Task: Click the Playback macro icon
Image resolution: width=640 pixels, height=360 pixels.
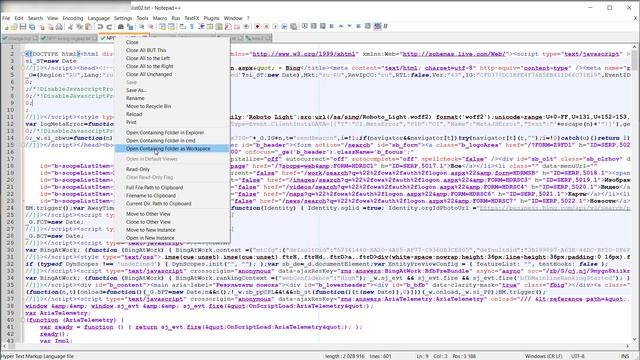Action: click(x=275, y=27)
